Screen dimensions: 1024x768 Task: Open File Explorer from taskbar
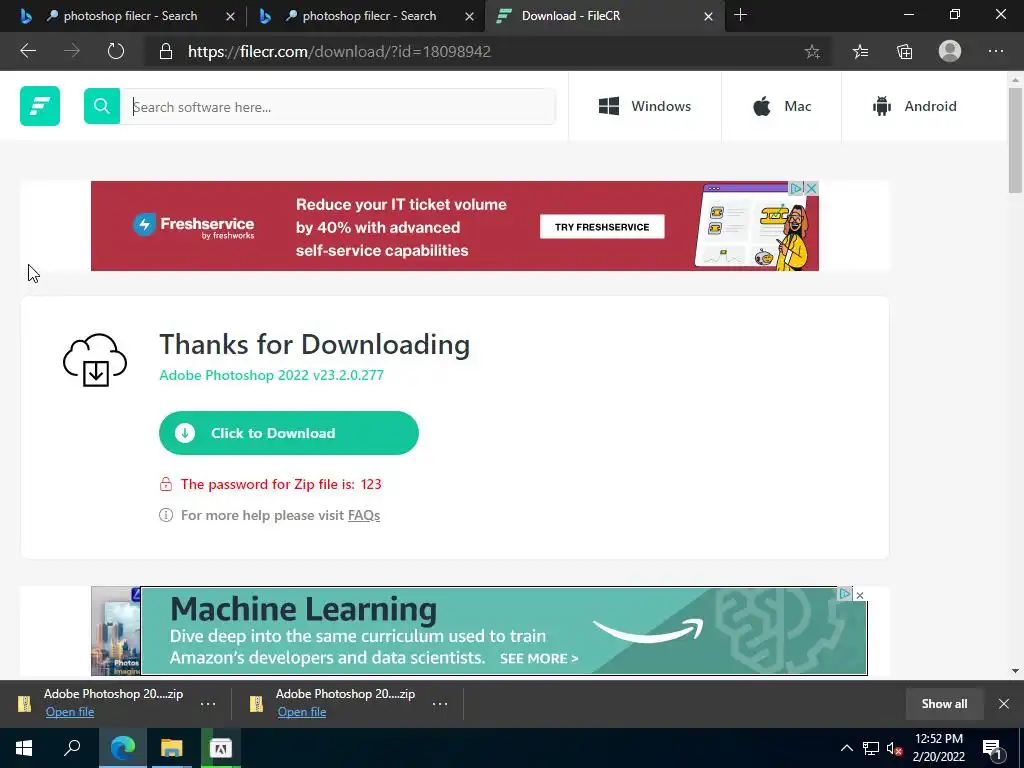tap(171, 748)
